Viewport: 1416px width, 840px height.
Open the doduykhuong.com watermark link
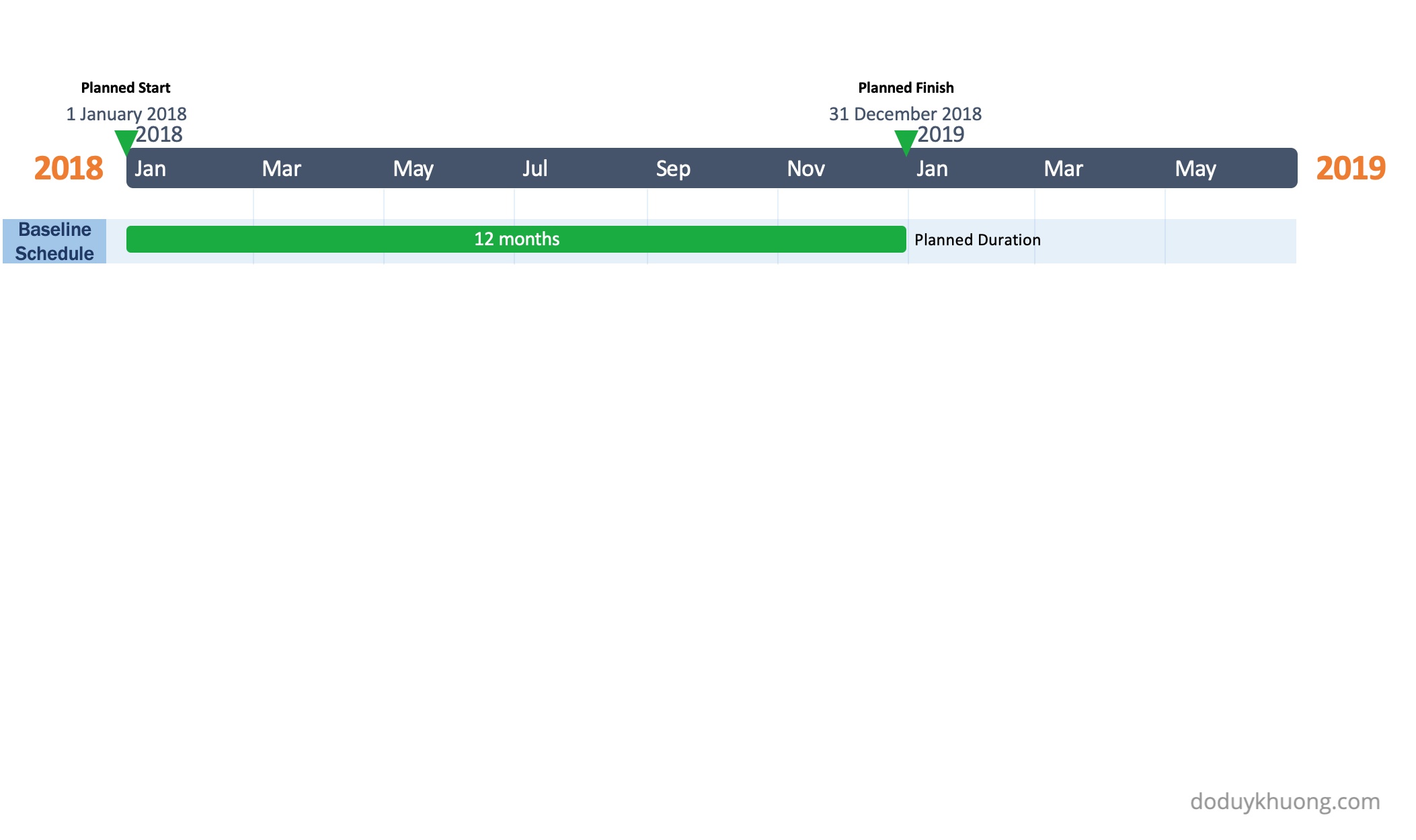(1284, 801)
